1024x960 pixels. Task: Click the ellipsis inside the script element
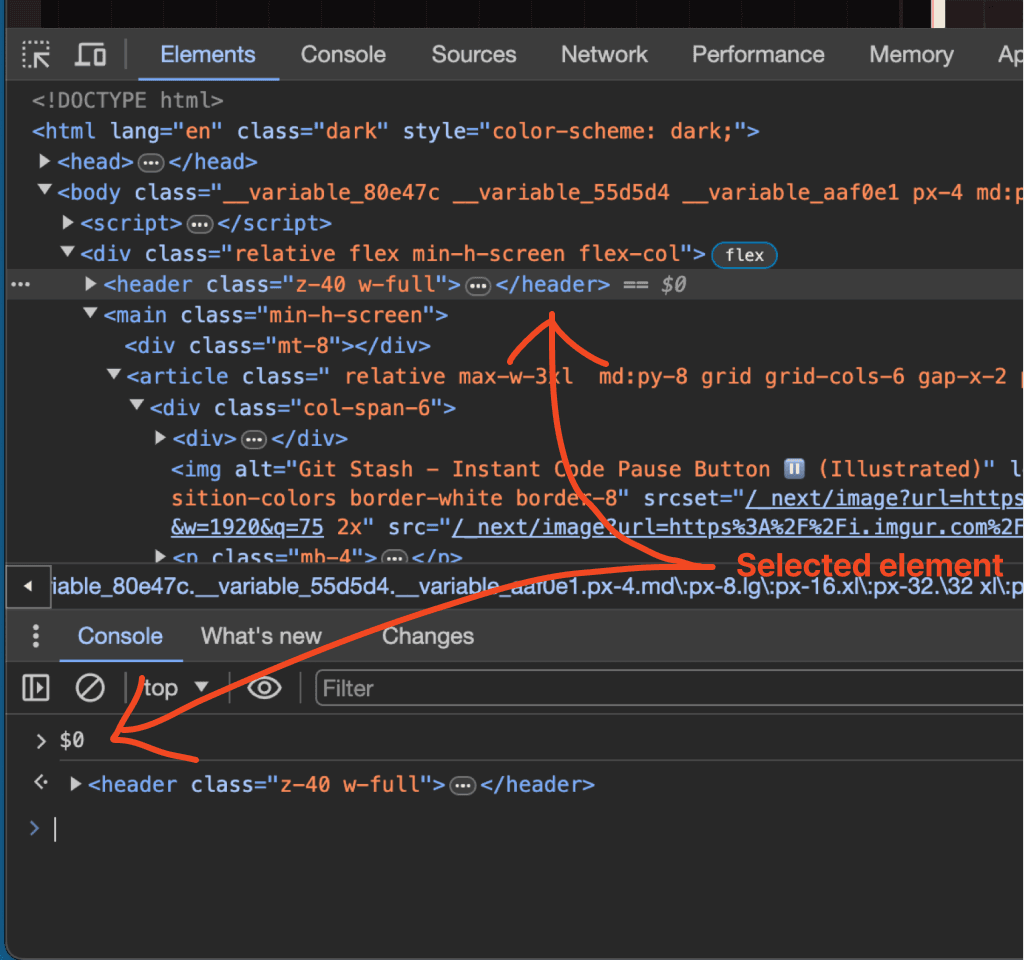[x=200, y=224]
